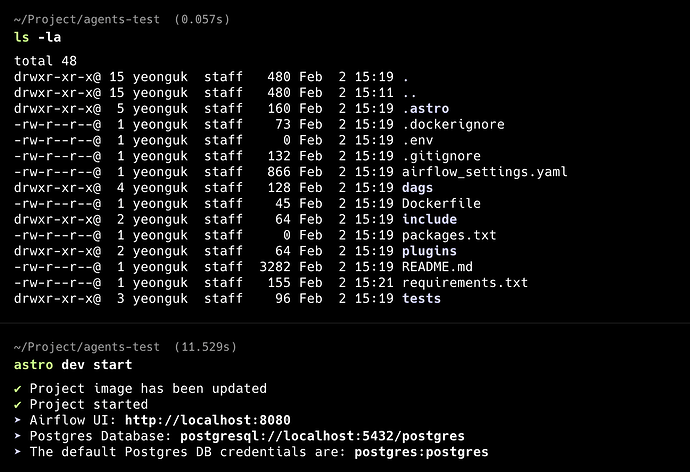Screen dimensions: 690x472
Task: Select the requirements.txt file name
Action: 465,283
